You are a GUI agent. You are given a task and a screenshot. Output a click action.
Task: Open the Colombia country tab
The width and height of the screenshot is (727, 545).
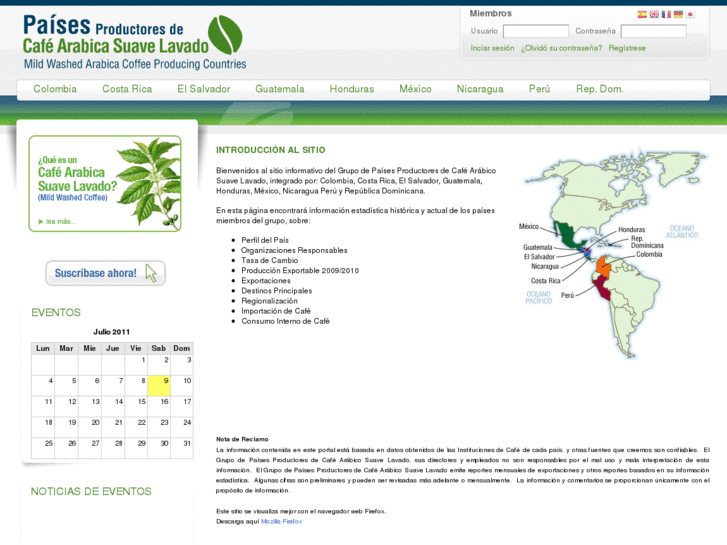(55, 89)
